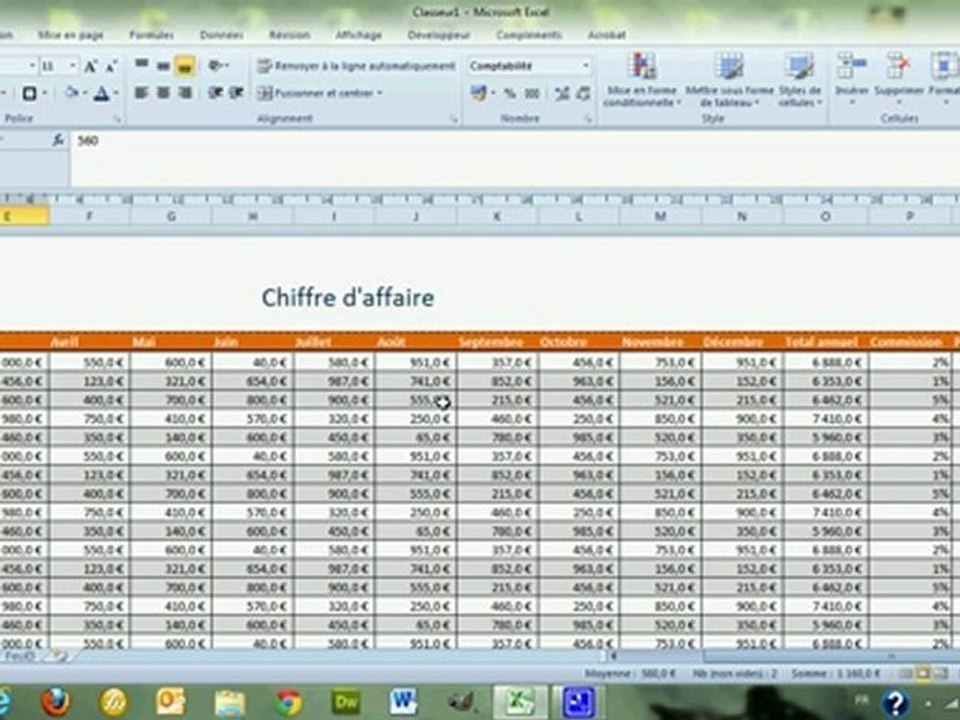Center text horizontally

click(163, 93)
